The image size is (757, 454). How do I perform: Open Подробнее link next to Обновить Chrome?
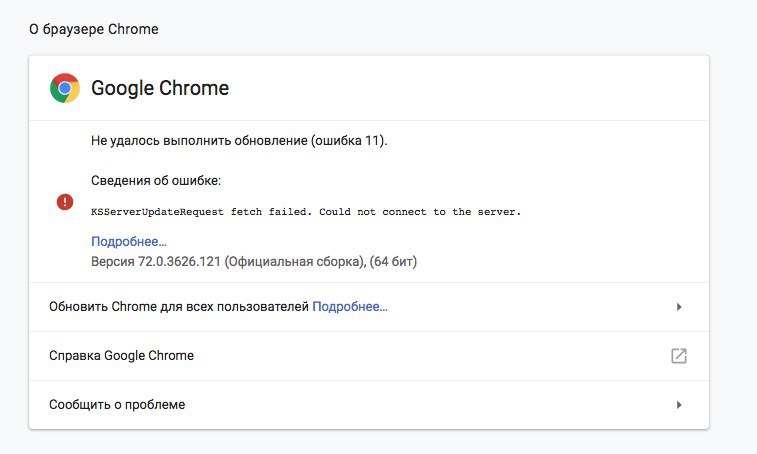(350, 307)
